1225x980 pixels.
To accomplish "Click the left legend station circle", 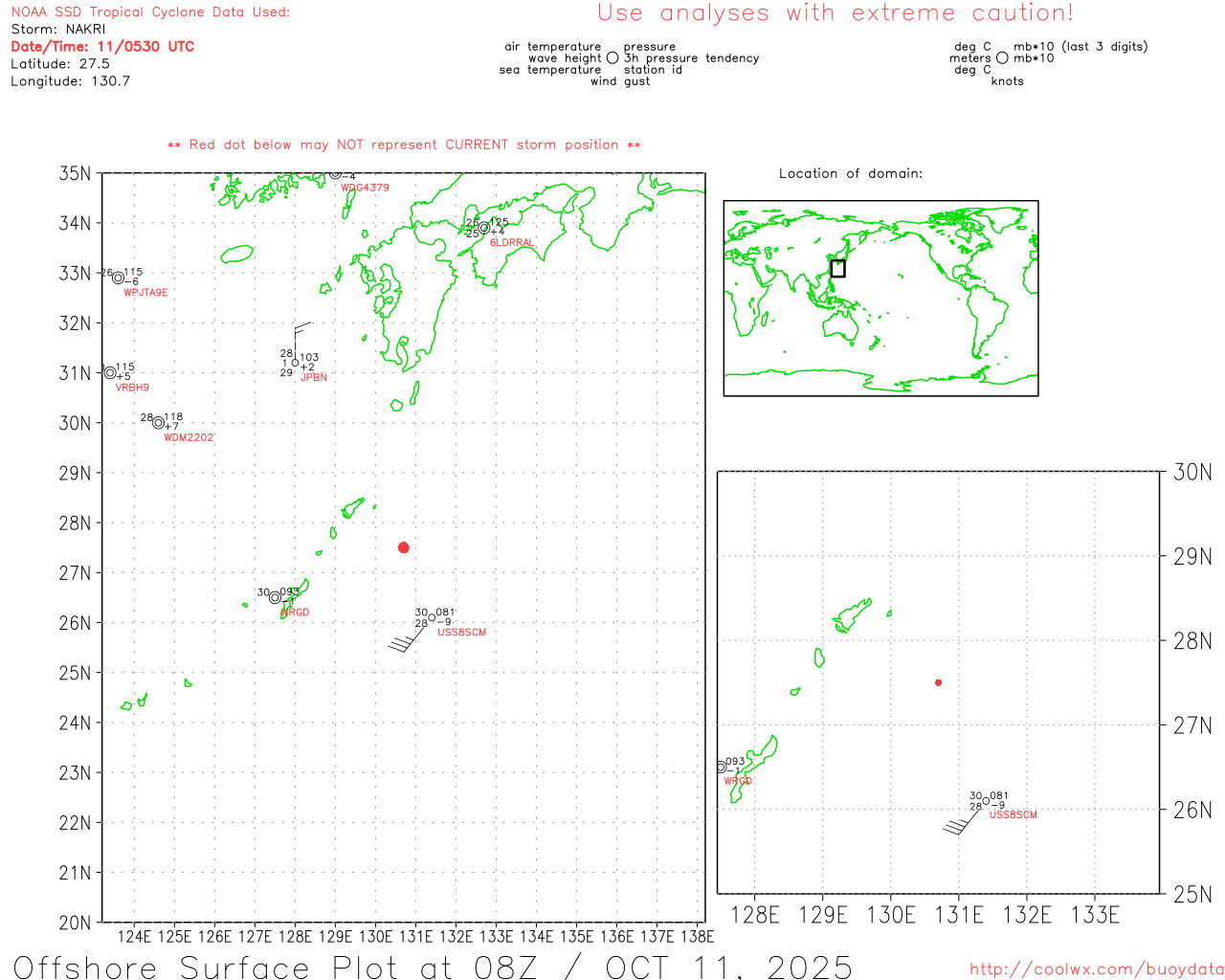I will pyautogui.click(x=612, y=58).
